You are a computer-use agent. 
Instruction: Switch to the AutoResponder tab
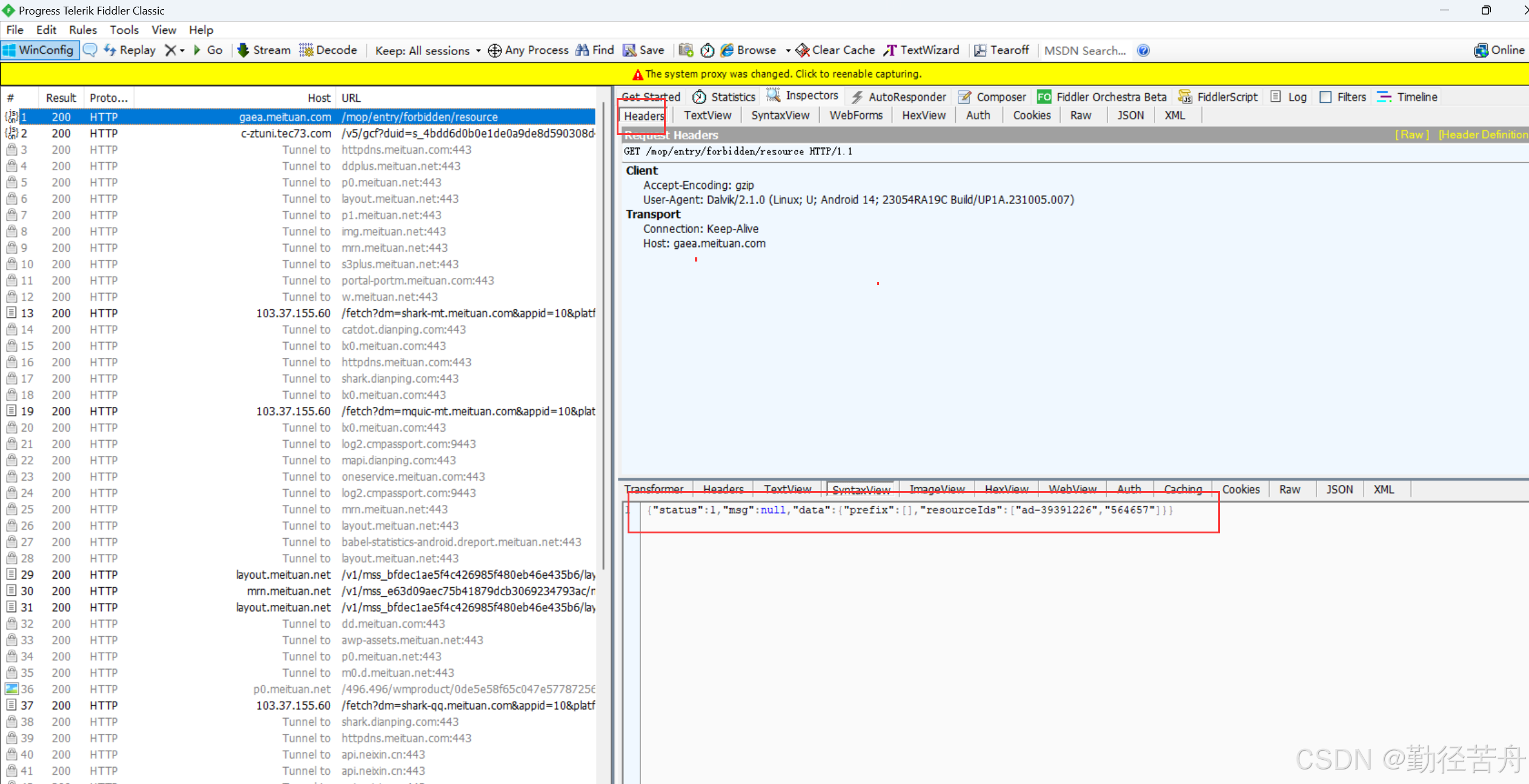pos(899,97)
